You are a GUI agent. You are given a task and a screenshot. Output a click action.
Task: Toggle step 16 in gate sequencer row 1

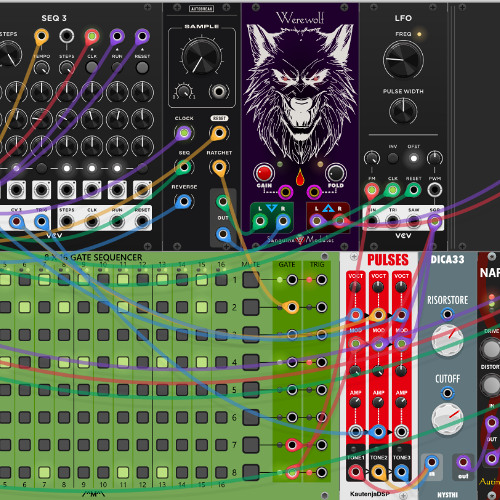click(x=221, y=280)
